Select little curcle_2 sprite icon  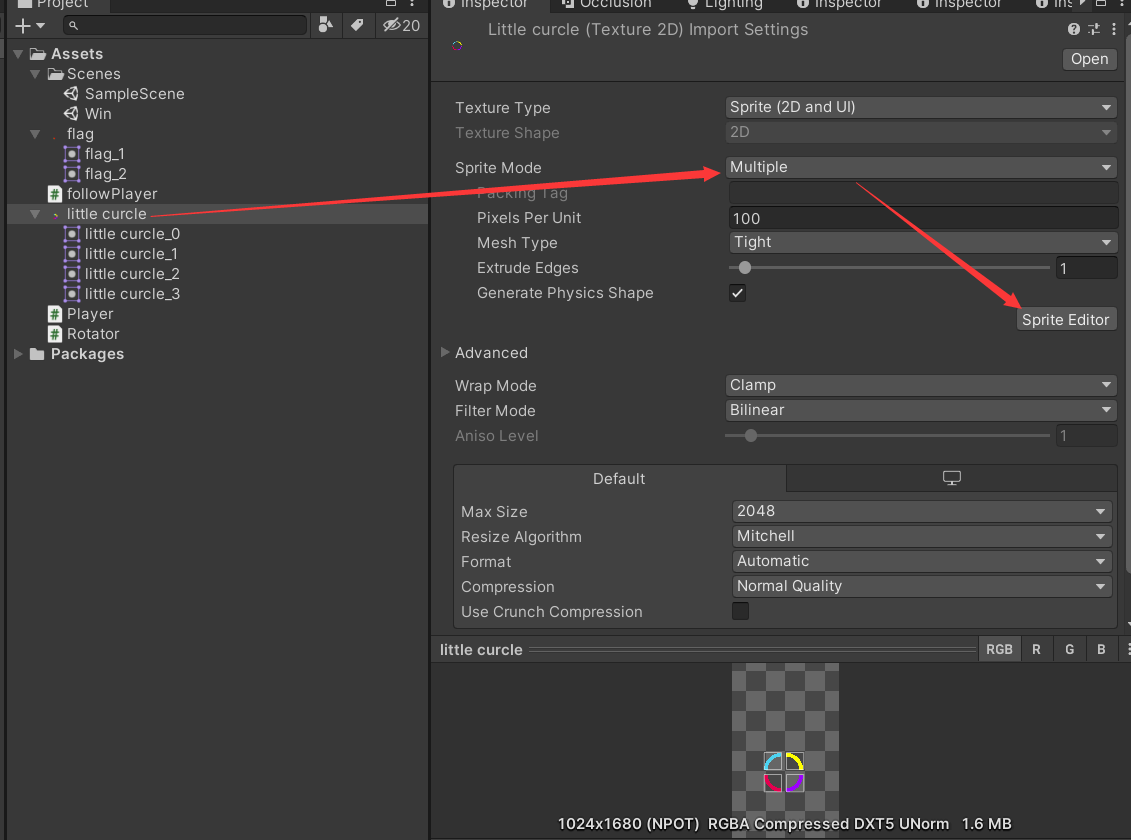click(x=71, y=274)
